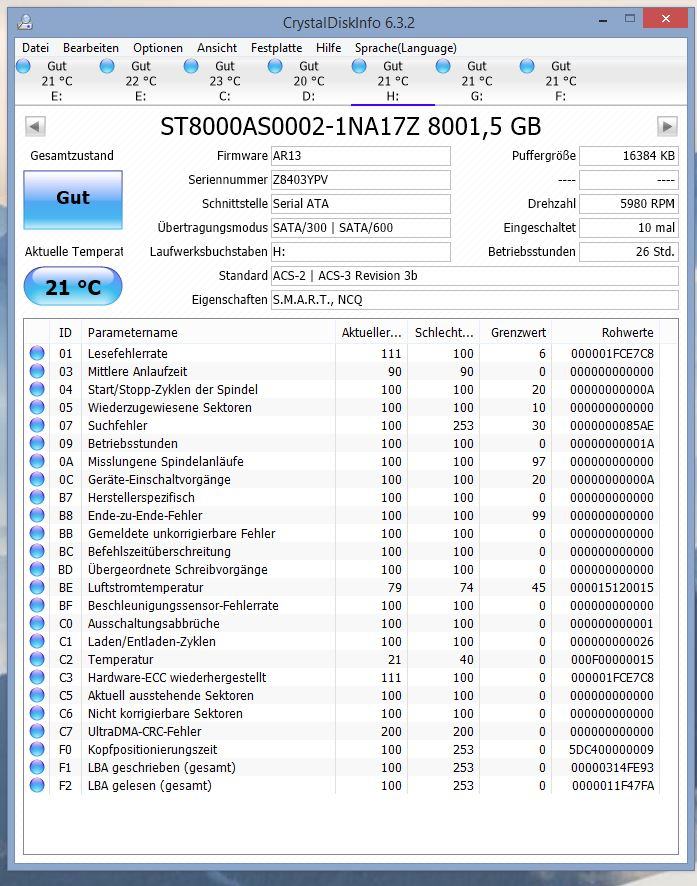Click status icon for Luftstromtemperatur row
The image size is (697, 886).
click(x=37, y=587)
